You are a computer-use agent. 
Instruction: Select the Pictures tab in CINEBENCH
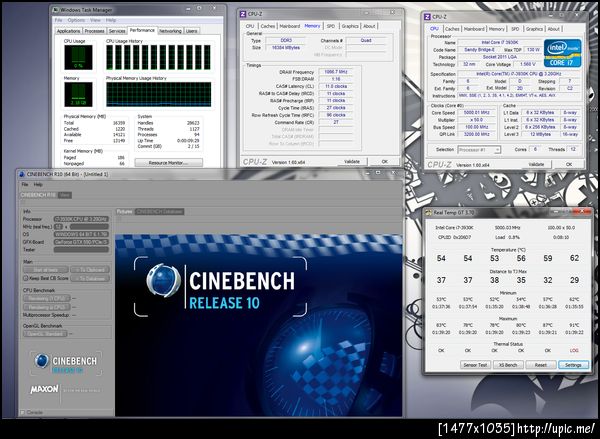[x=124, y=211]
